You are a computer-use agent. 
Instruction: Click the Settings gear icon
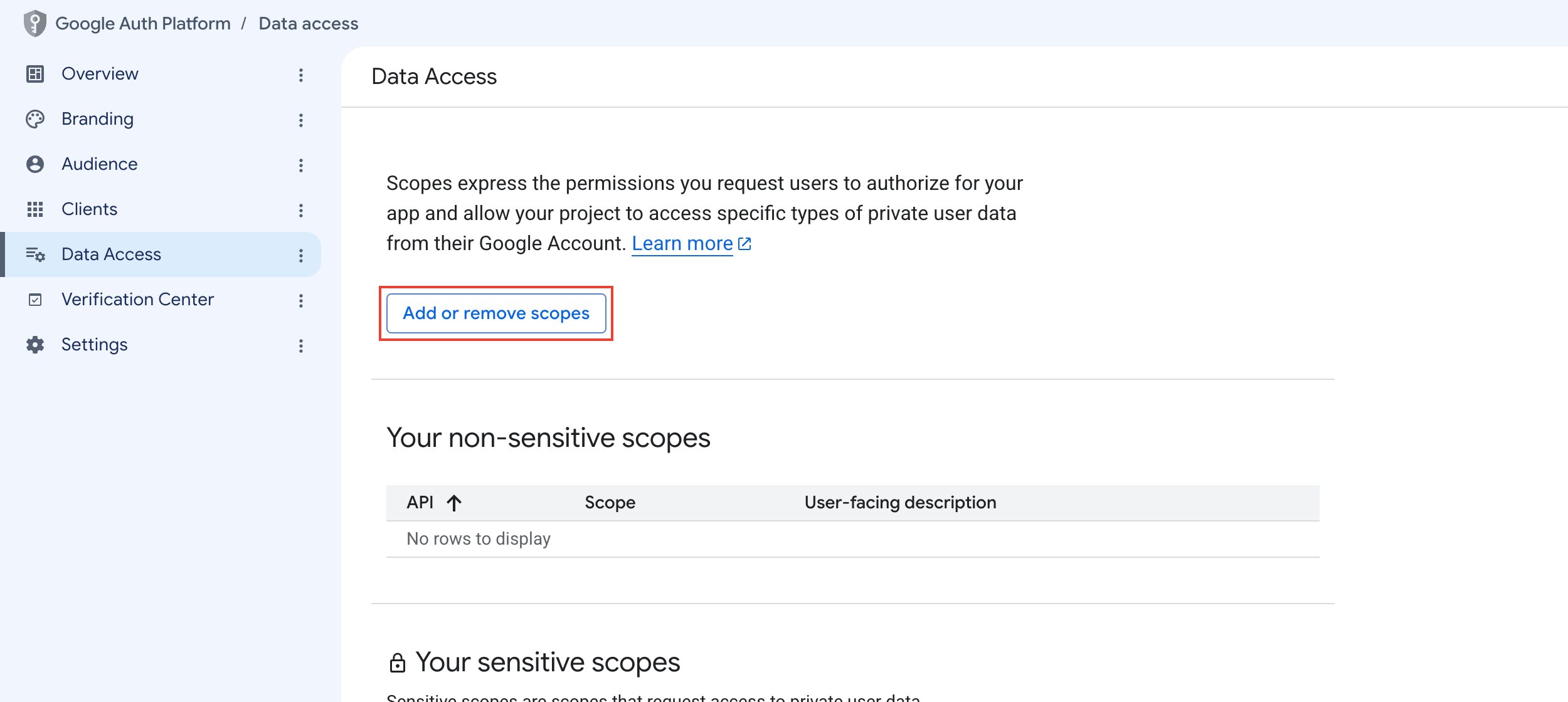35,345
